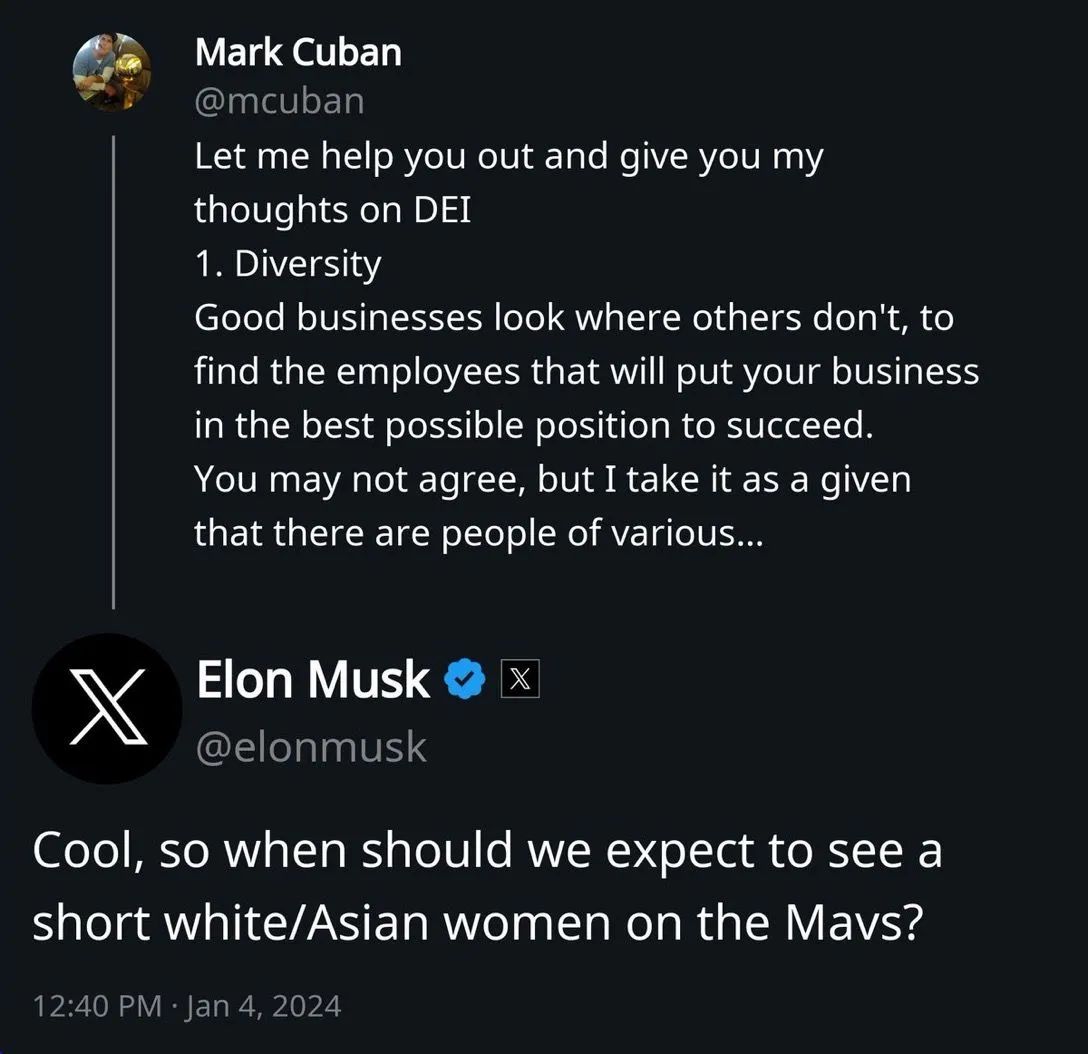This screenshot has height=1054, width=1088.
Task: Click the @mcuban handle
Action: pyautogui.click(x=279, y=101)
